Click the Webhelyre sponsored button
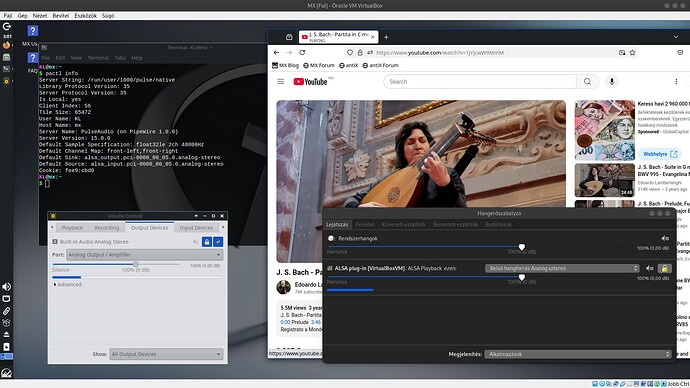690x388 pixels. (x=660, y=154)
